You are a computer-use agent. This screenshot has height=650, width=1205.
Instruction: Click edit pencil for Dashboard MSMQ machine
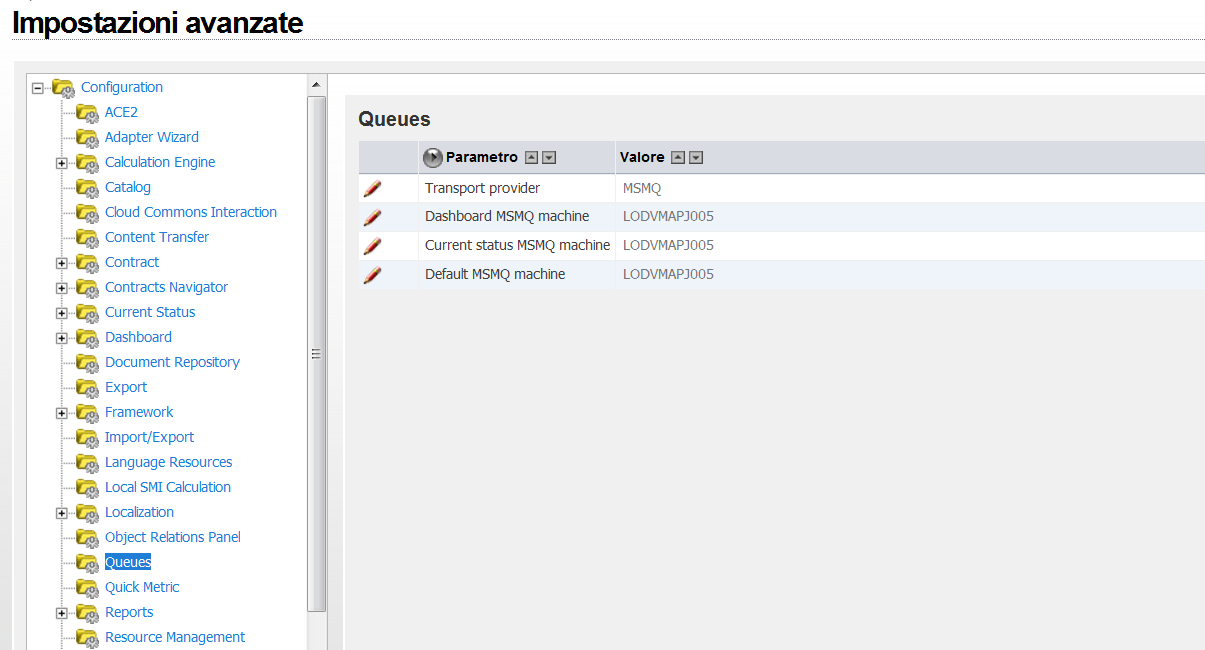(372, 217)
